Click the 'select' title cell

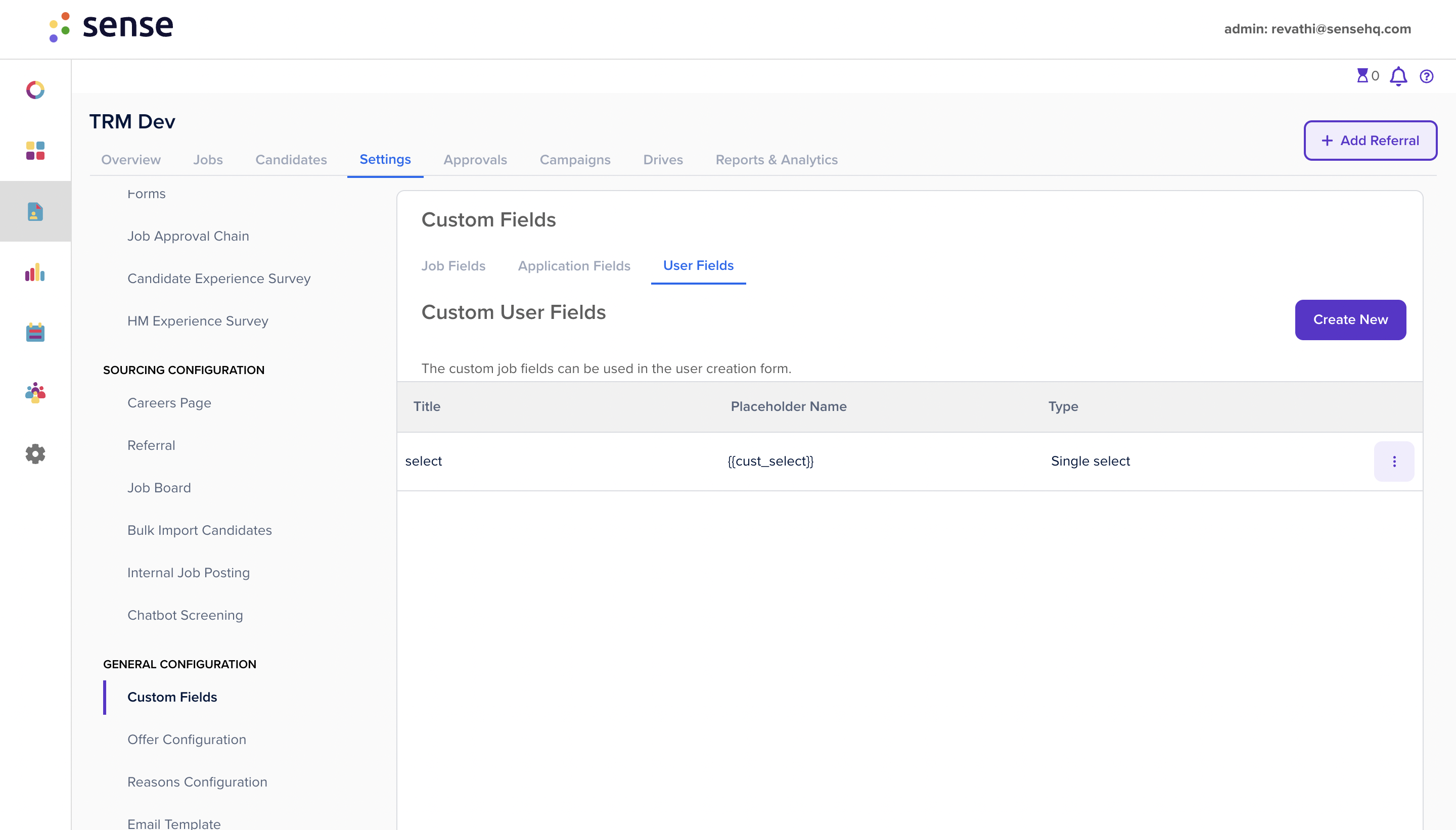(424, 461)
